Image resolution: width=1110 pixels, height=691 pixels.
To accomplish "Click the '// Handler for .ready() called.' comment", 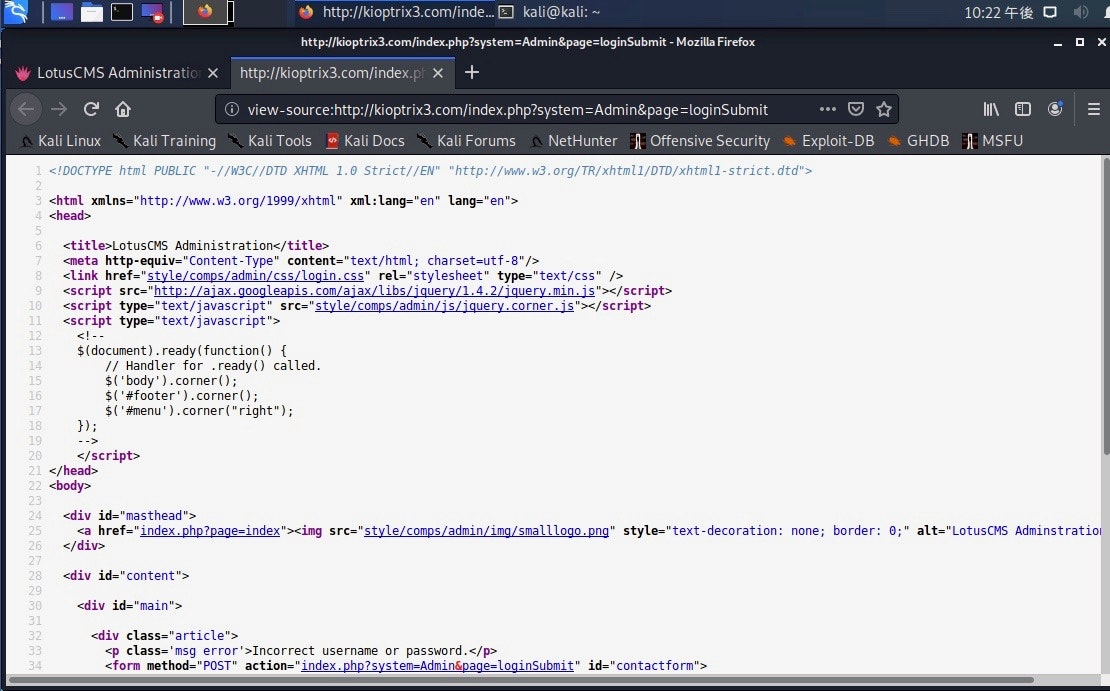I will pos(213,365).
